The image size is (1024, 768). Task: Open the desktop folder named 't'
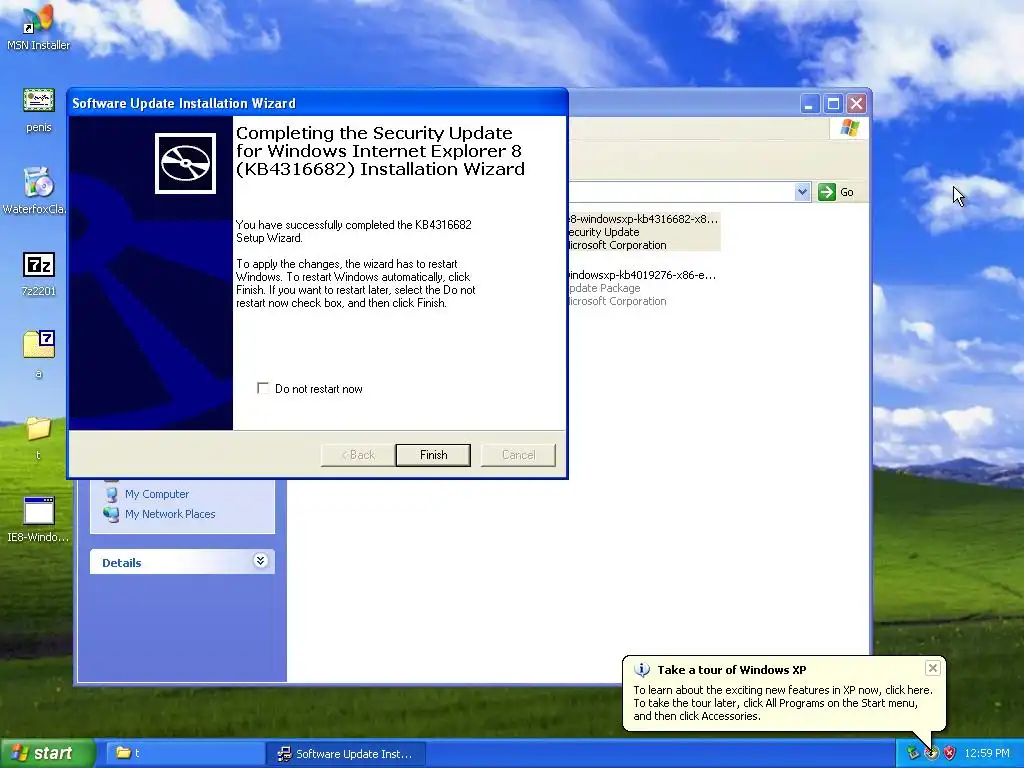click(x=39, y=428)
